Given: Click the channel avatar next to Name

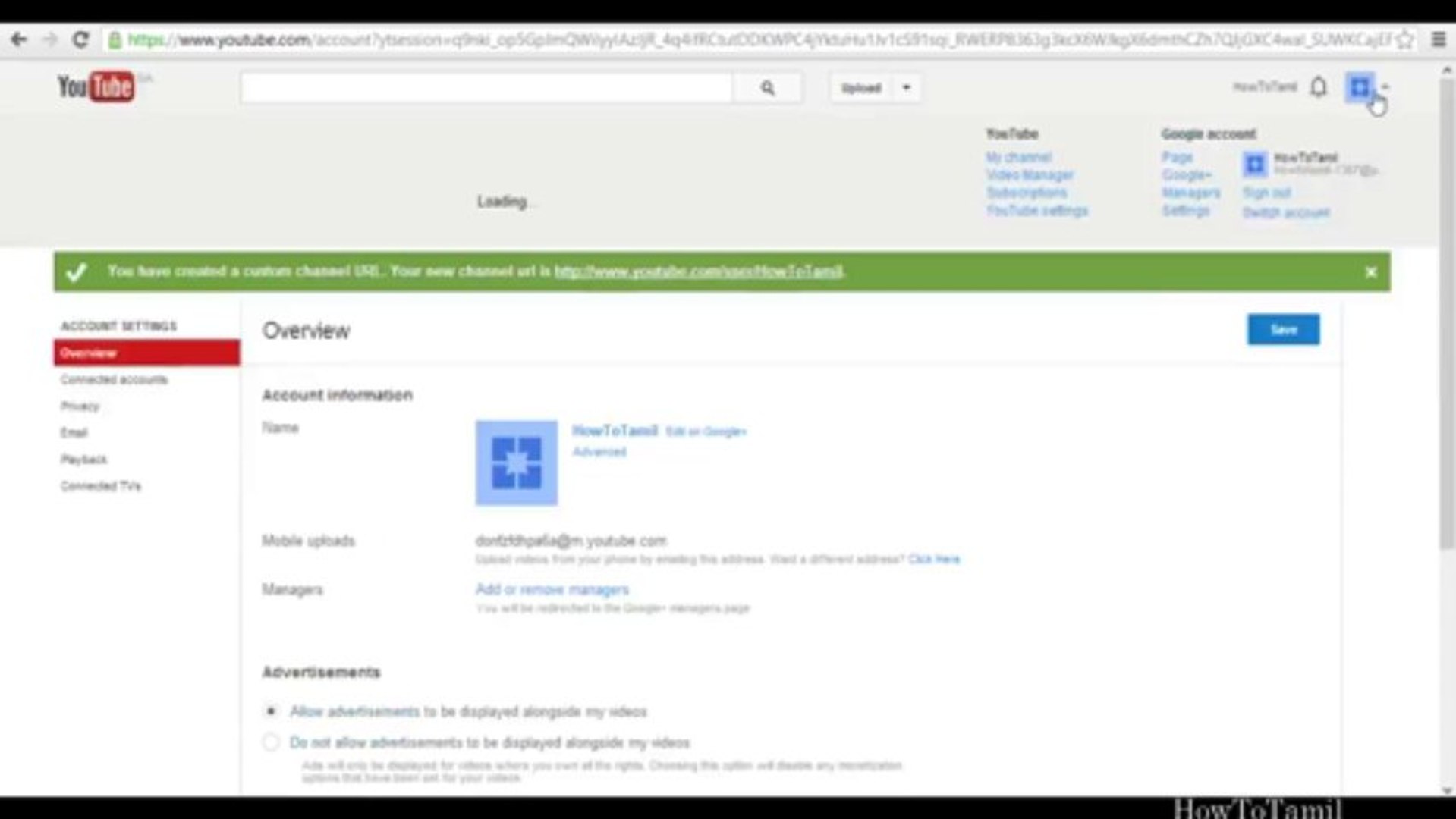Looking at the screenshot, I should pyautogui.click(x=516, y=463).
